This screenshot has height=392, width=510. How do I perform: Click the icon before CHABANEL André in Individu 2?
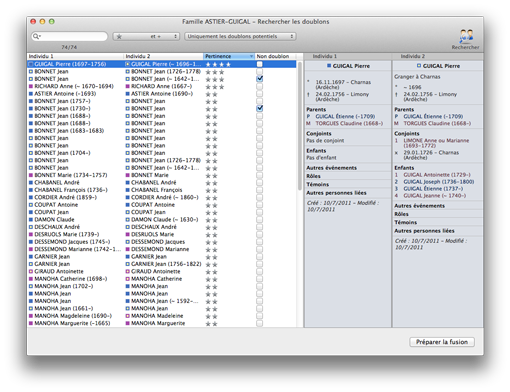pyautogui.click(x=127, y=183)
